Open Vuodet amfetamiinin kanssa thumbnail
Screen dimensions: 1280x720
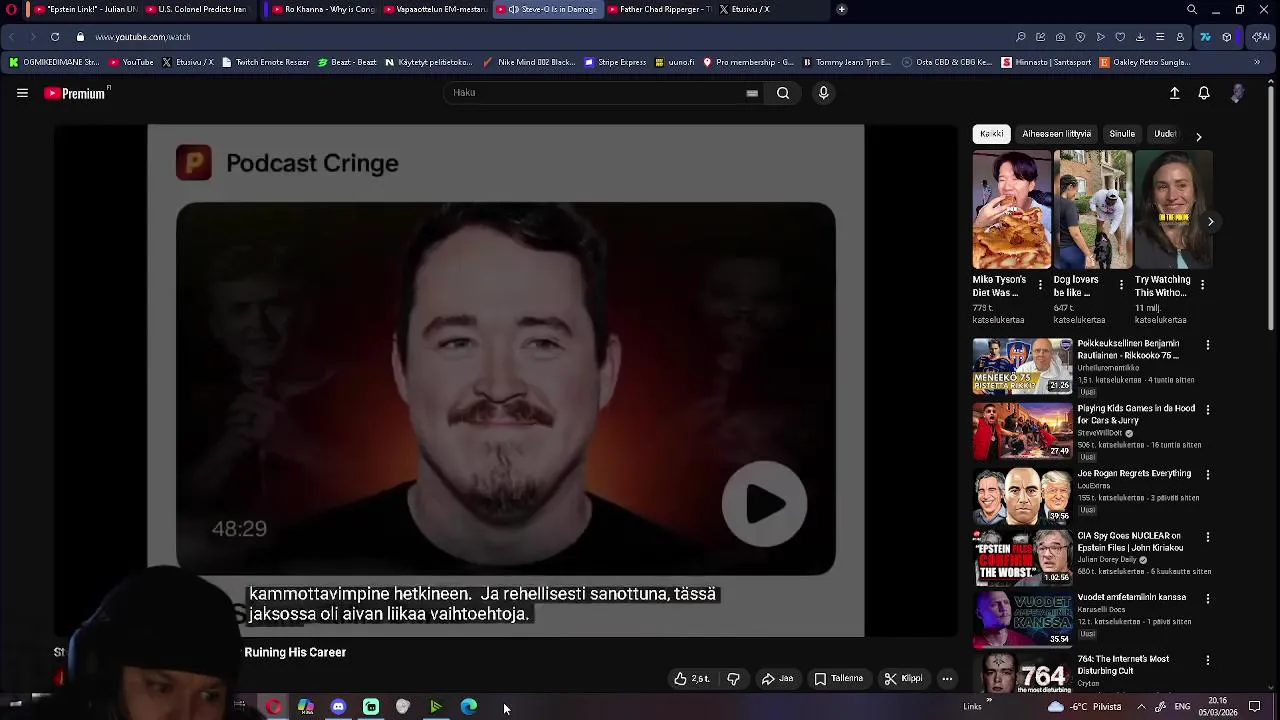[1022, 618]
